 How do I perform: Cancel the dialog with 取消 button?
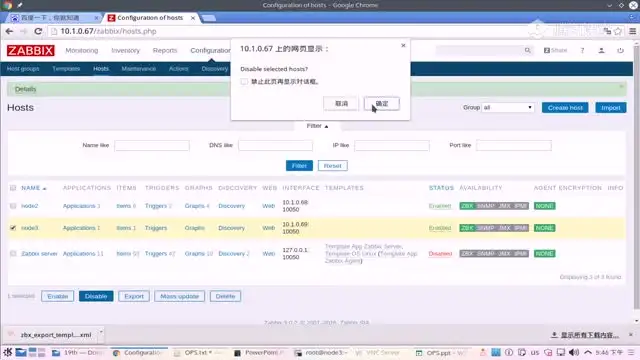pyautogui.click(x=341, y=104)
